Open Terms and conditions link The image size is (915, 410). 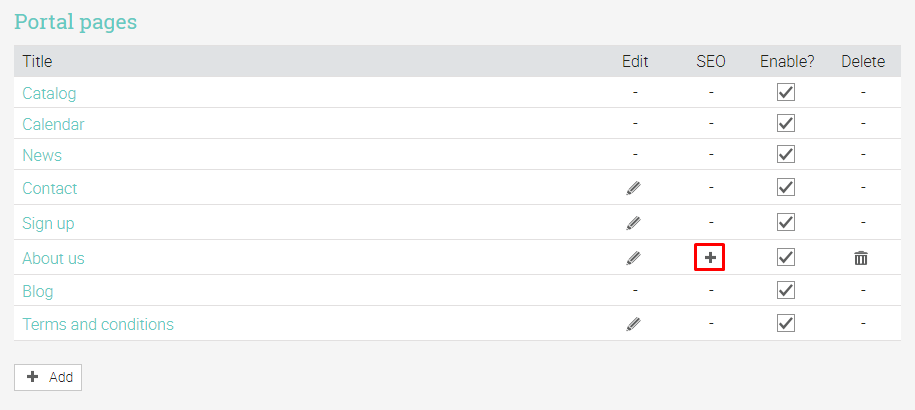pyautogui.click(x=98, y=324)
